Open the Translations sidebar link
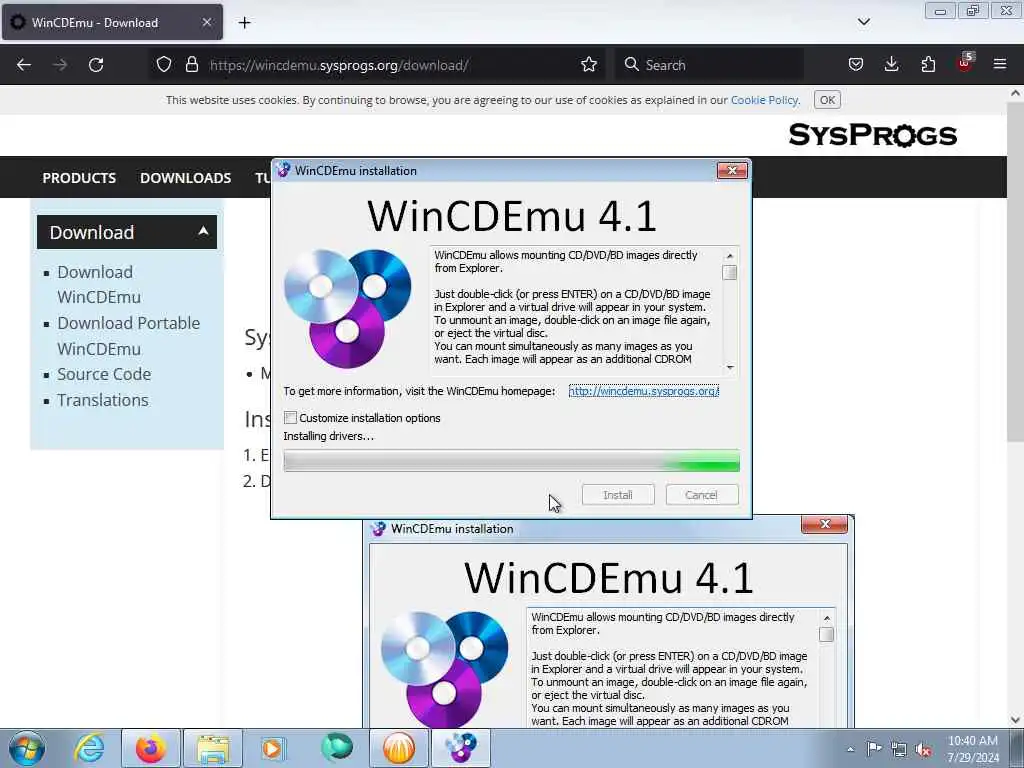Image resolution: width=1024 pixels, height=768 pixels. (x=103, y=400)
